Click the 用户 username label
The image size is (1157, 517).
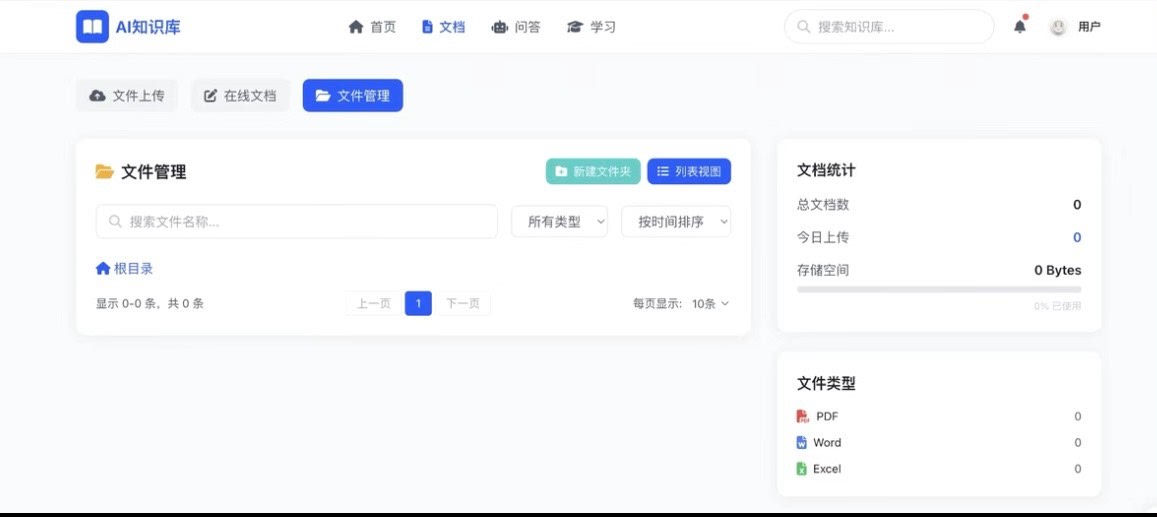1089,27
